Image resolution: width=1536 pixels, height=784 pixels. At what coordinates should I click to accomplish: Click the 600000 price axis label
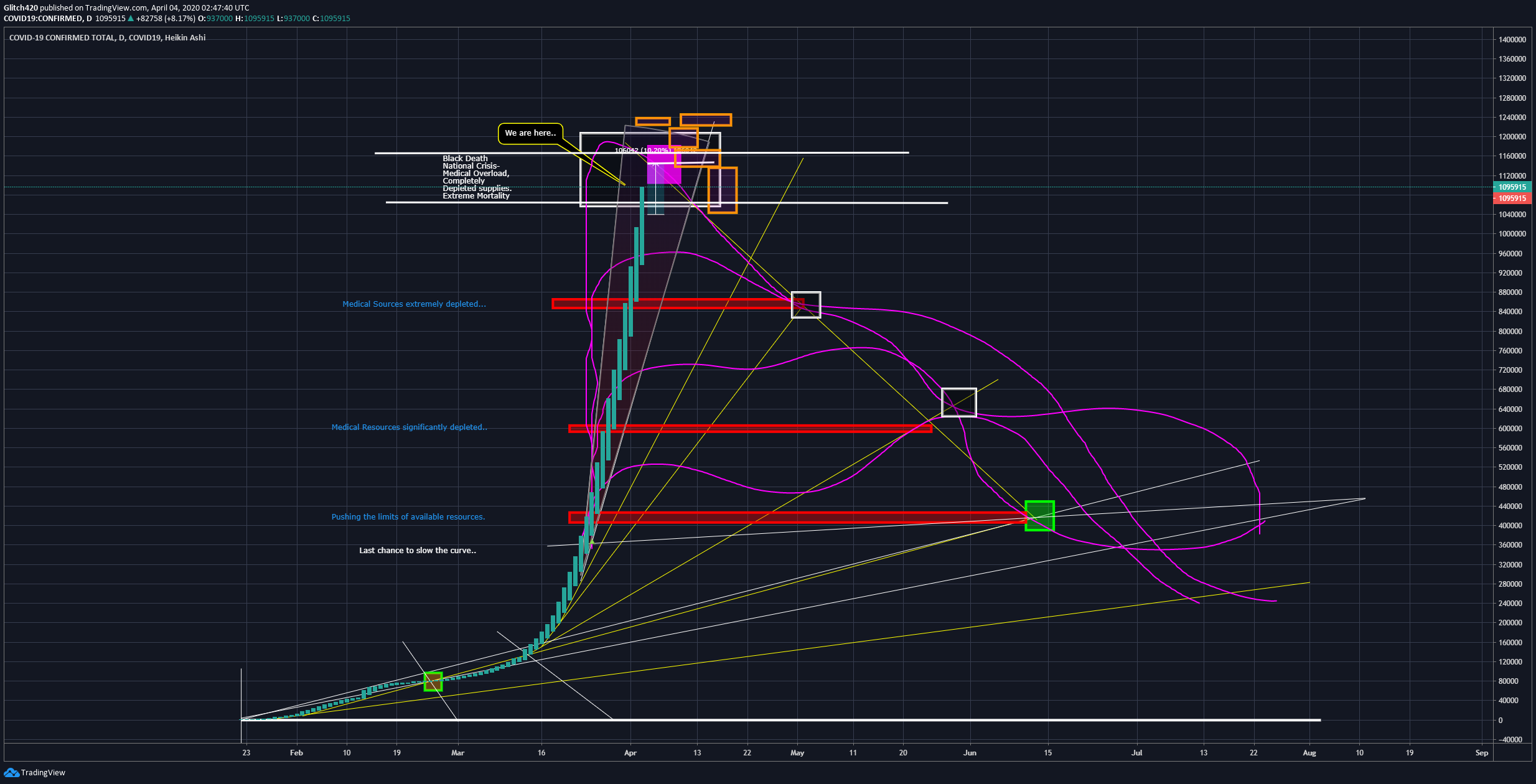[1510, 429]
